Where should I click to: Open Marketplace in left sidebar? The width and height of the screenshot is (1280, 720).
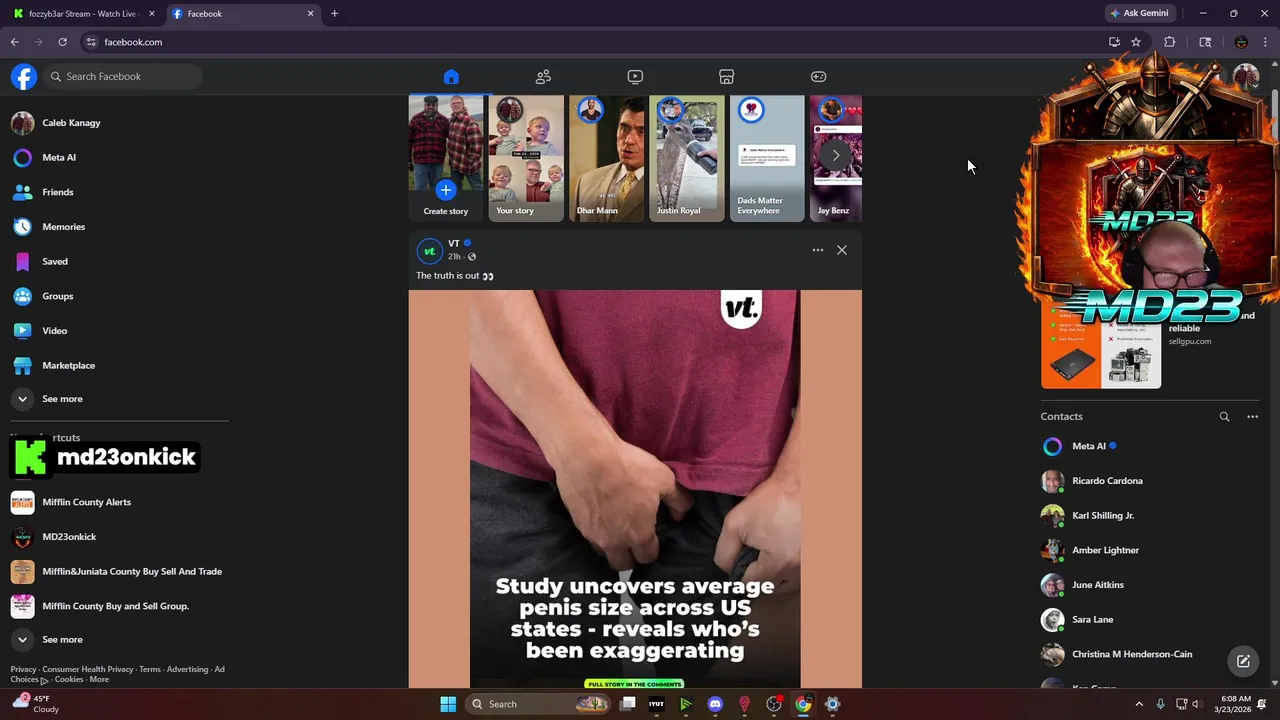(x=119, y=365)
